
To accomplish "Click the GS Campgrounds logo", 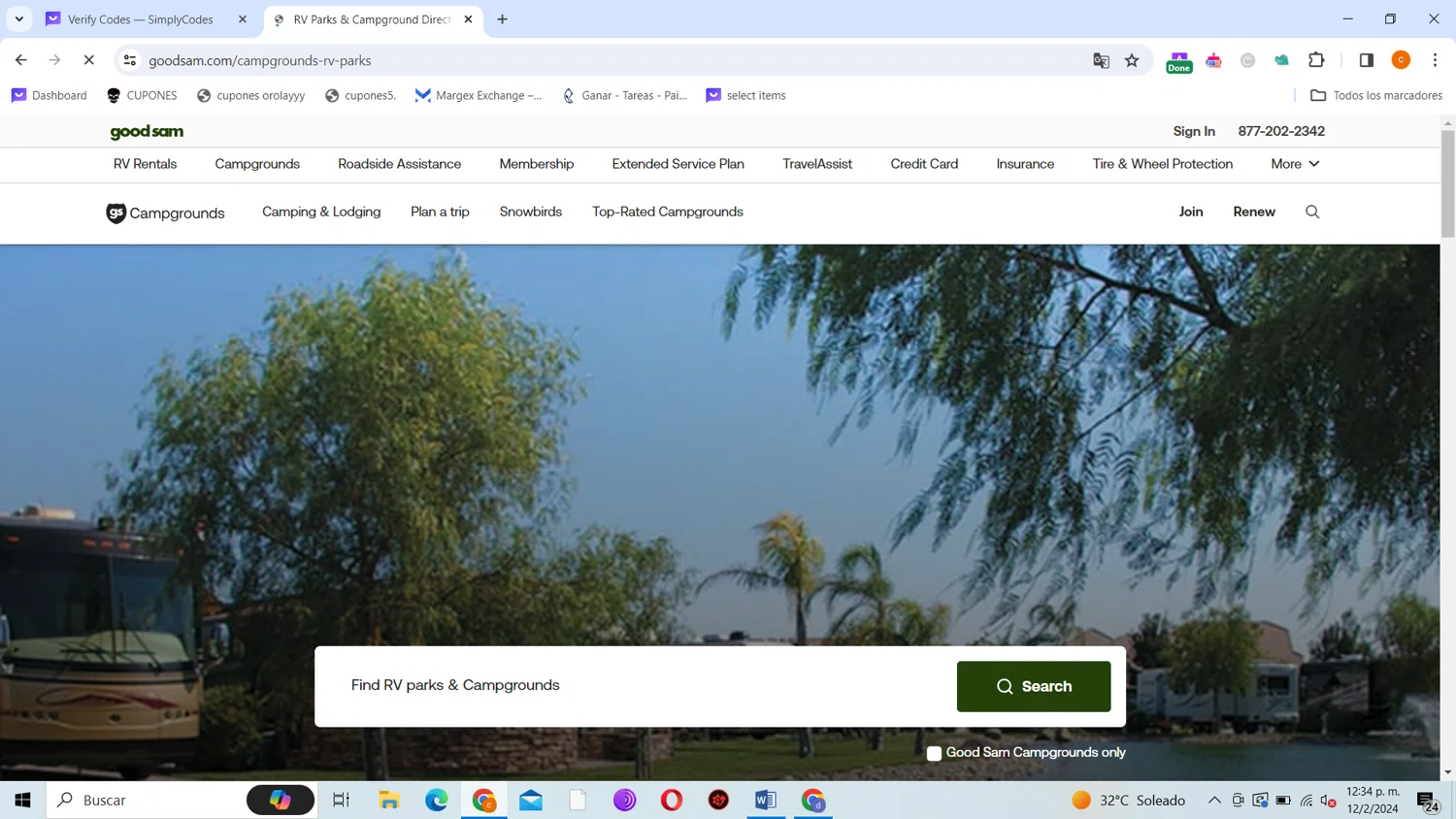I will (x=165, y=213).
